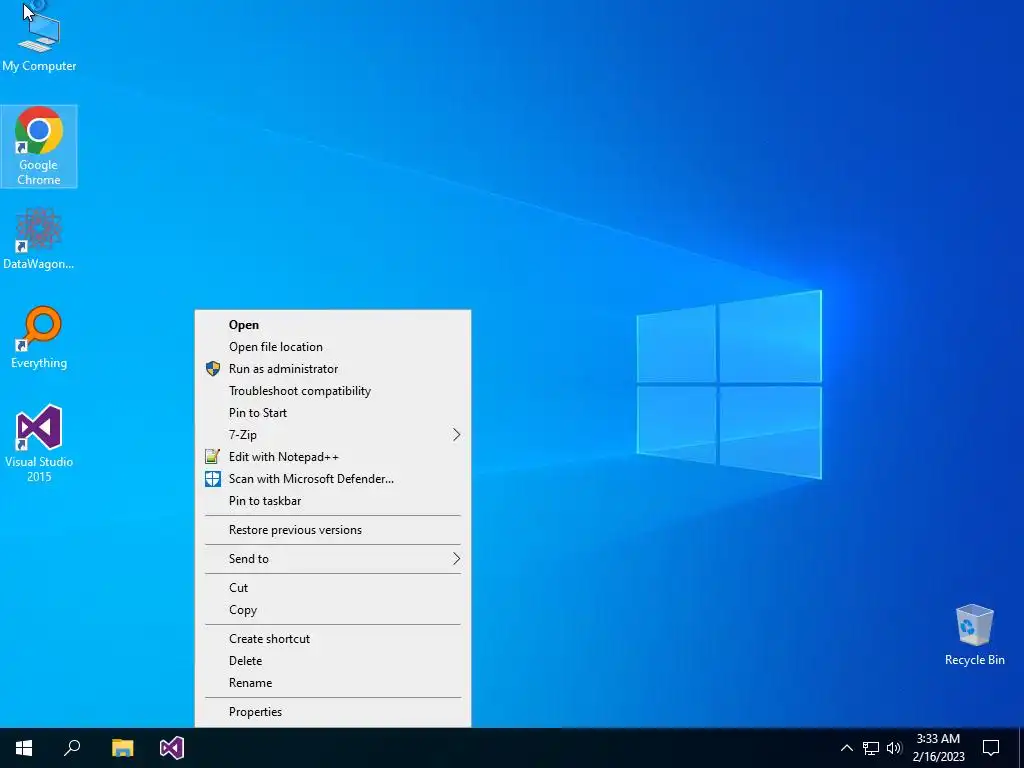Choose Edit with Notepad++
This screenshot has width=1024, height=768.
pyautogui.click(x=333, y=457)
